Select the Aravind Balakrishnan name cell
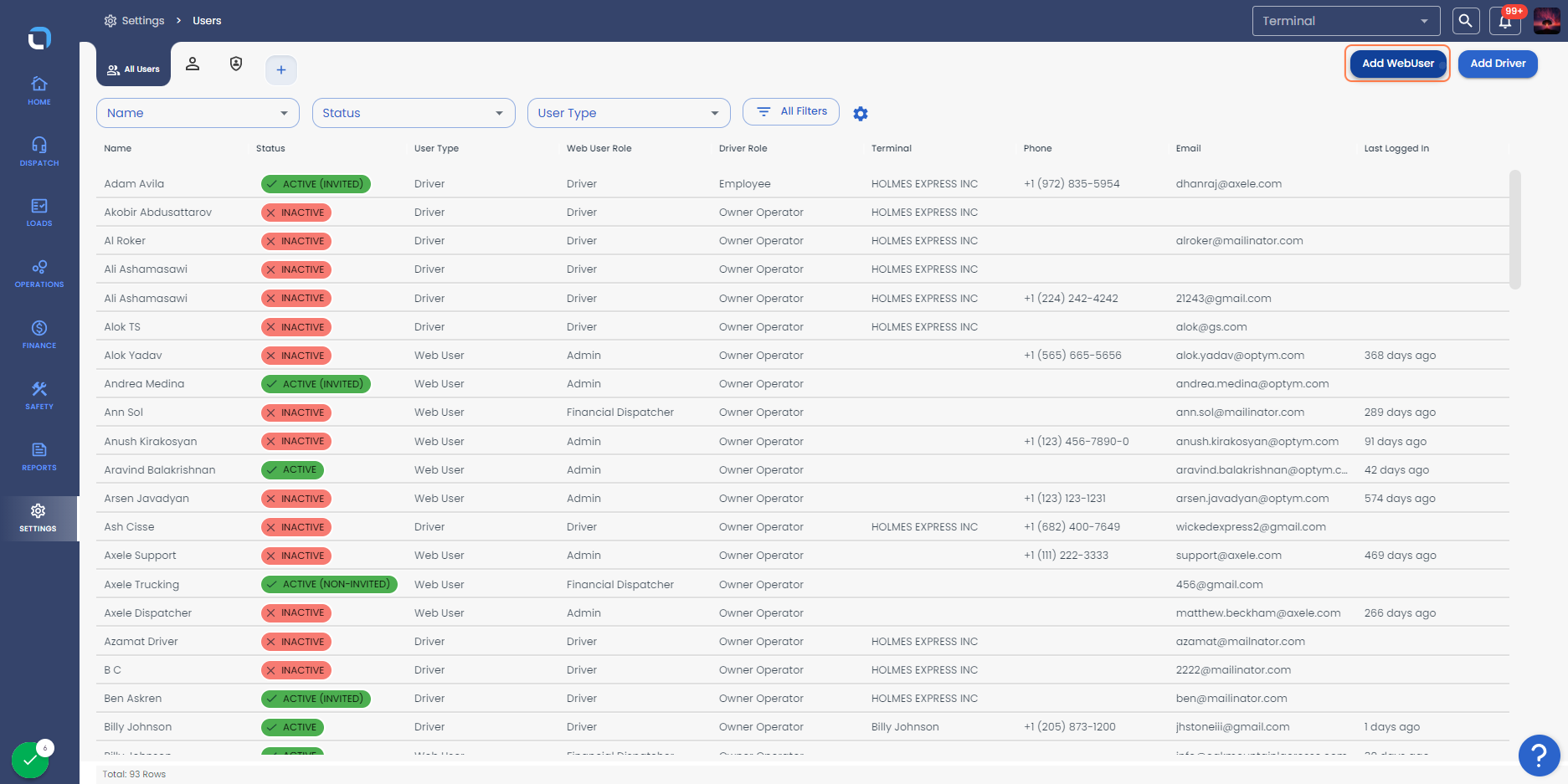The height and width of the screenshot is (784, 1568). click(160, 470)
